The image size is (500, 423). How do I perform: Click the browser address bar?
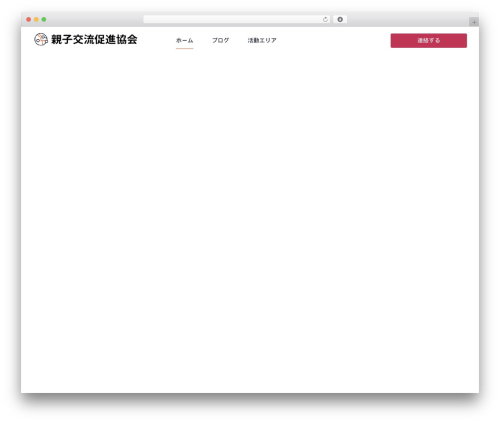tap(236, 19)
